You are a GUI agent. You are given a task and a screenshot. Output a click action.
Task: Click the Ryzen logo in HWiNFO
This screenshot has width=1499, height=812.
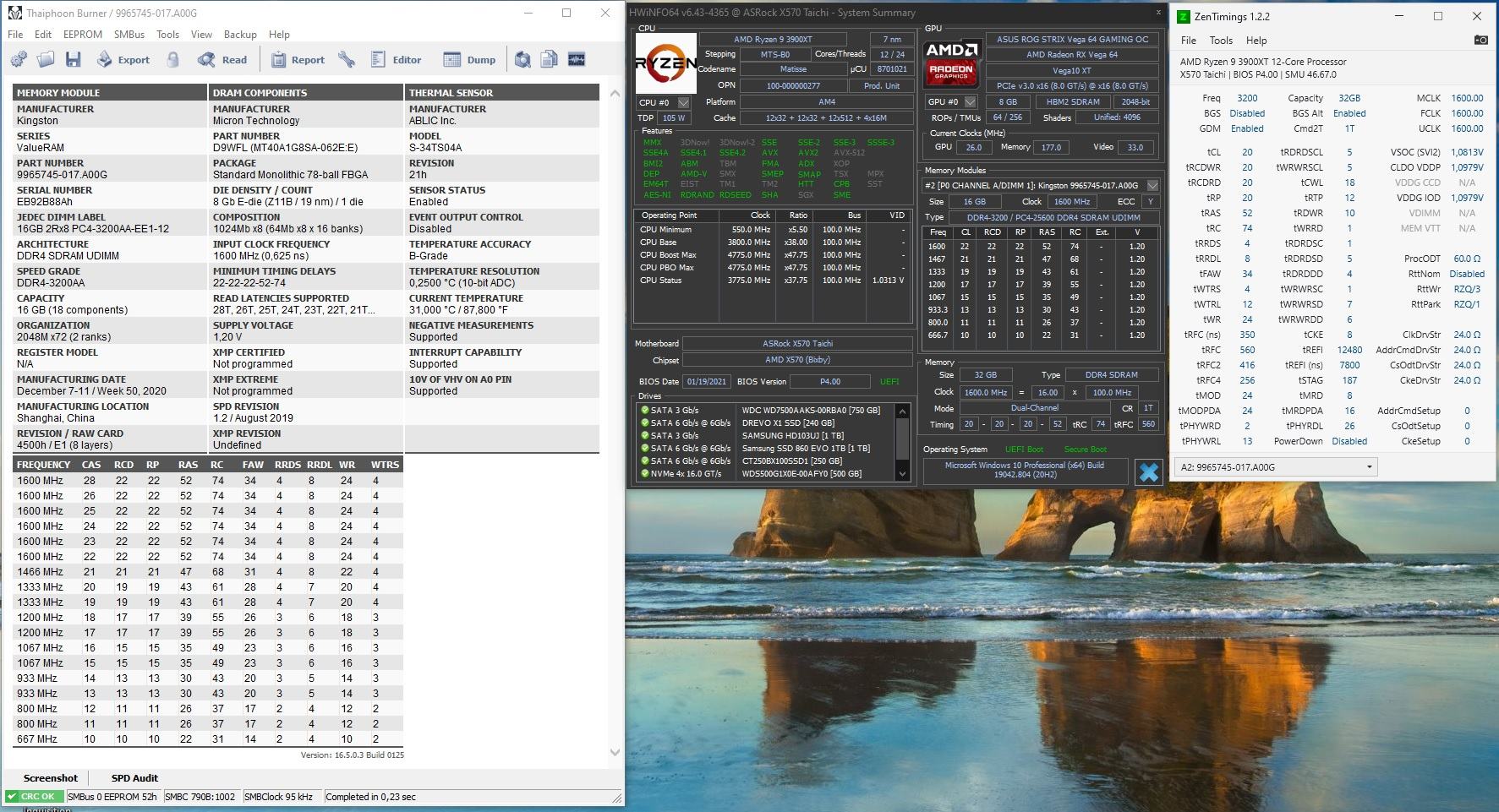[665, 63]
